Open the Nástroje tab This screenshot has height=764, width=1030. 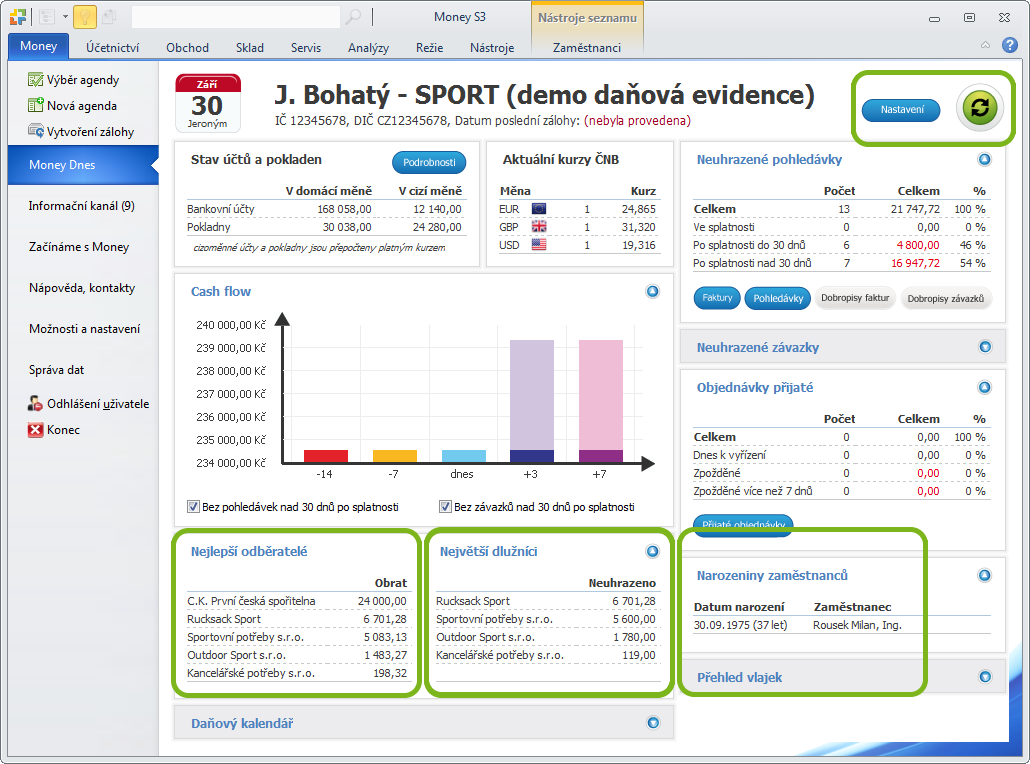(492, 47)
